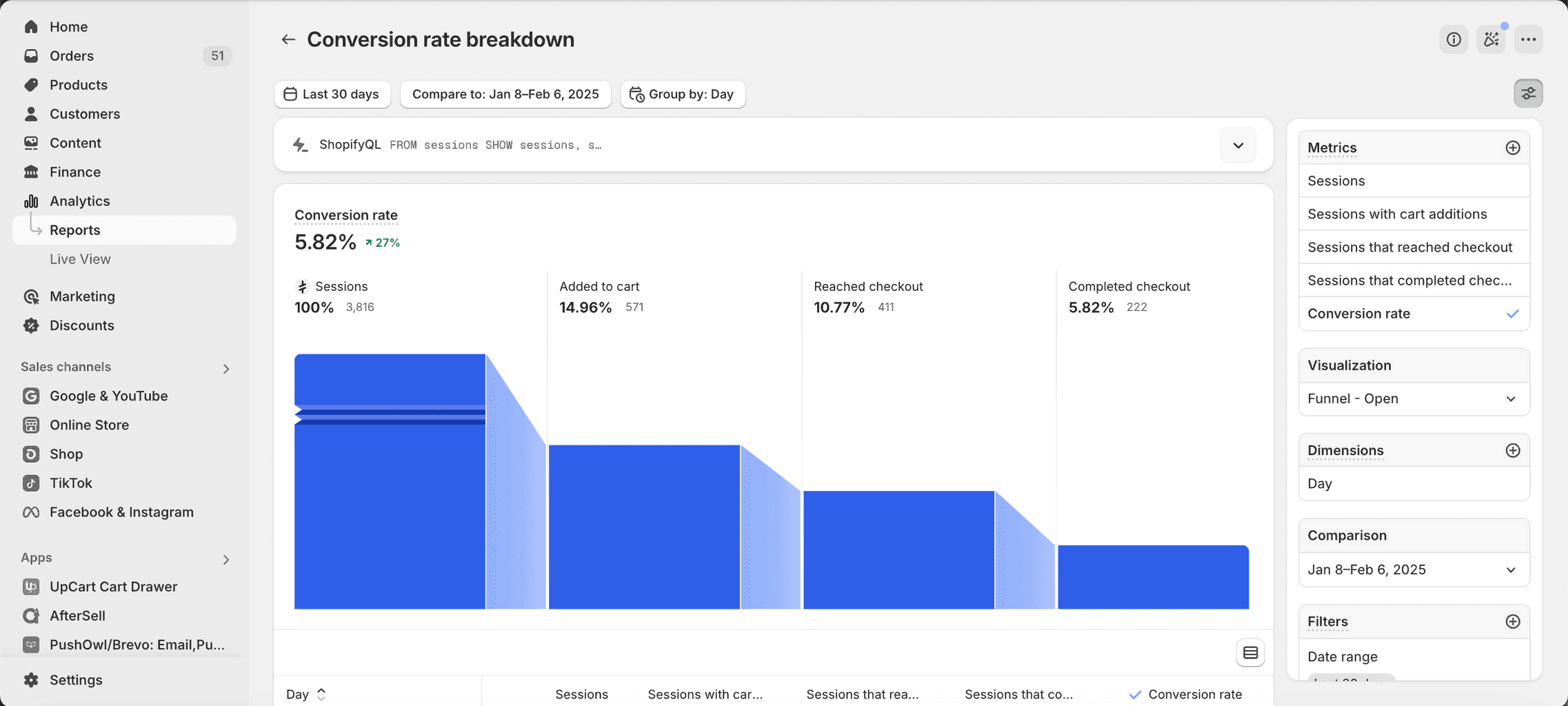Add a new metric with the plus icon
This screenshot has height=706, width=1568.
(x=1513, y=148)
